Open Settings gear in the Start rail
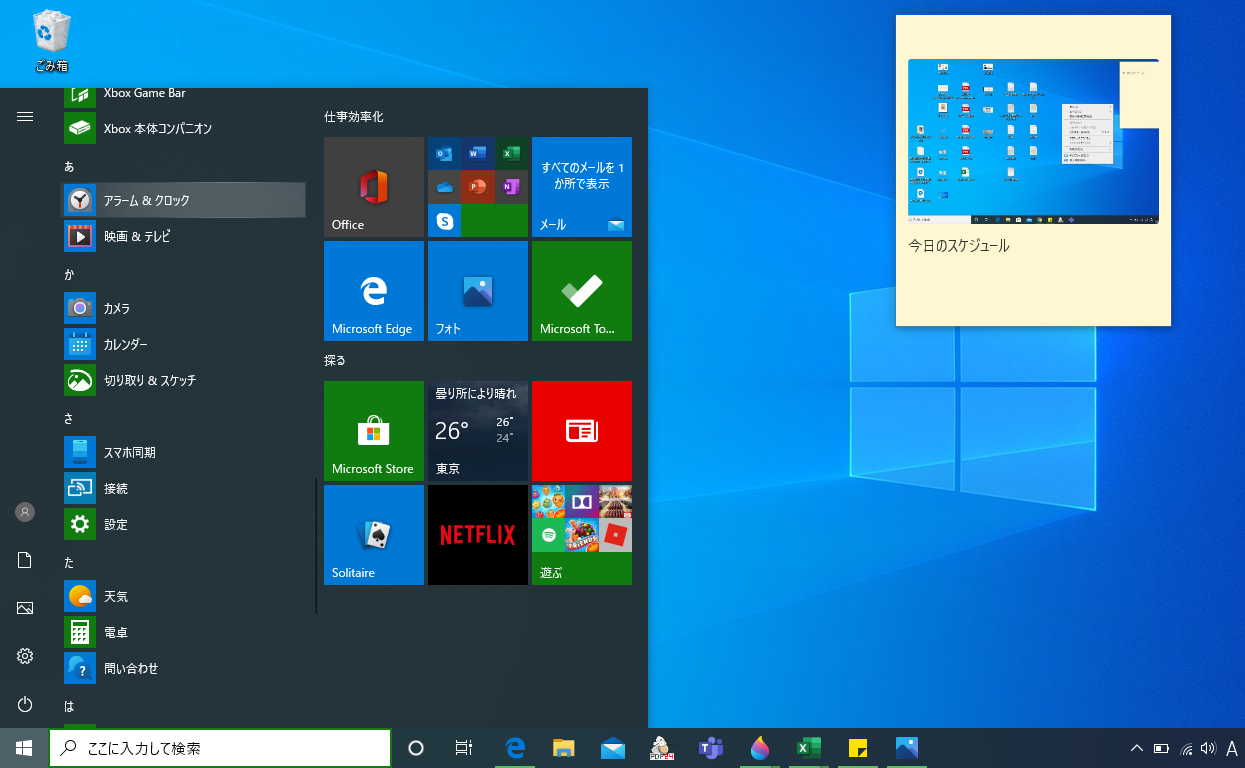 click(25, 656)
